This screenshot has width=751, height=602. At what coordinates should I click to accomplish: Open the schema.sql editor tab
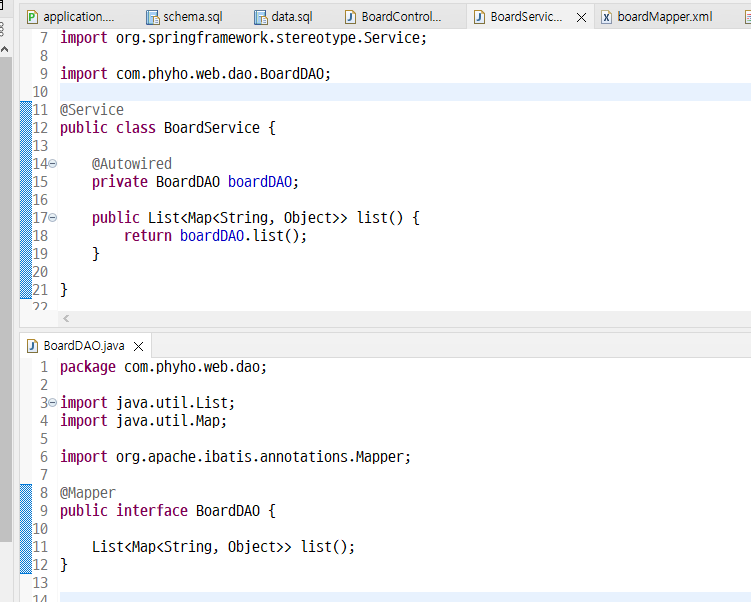pos(184,17)
